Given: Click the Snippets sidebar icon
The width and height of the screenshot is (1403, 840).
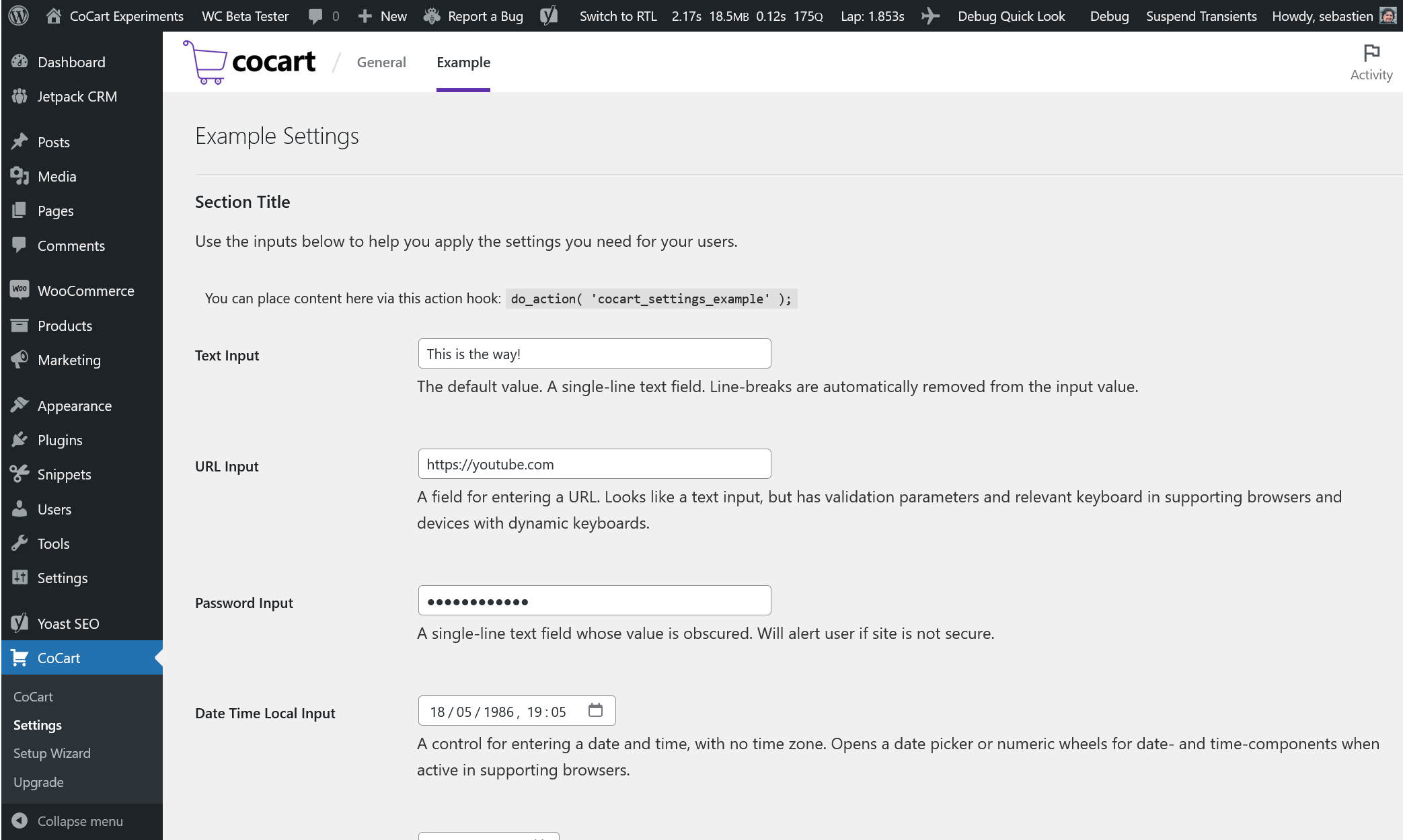Looking at the screenshot, I should 19,474.
